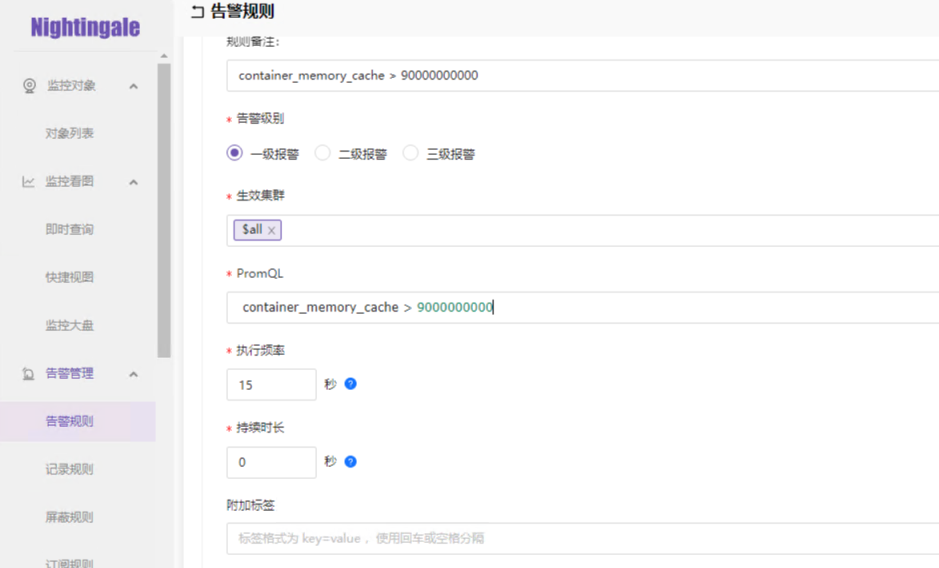Click the 生效集群 field label
The width and height of the screenshot is (939, 568).
click(x=260, y=195)
